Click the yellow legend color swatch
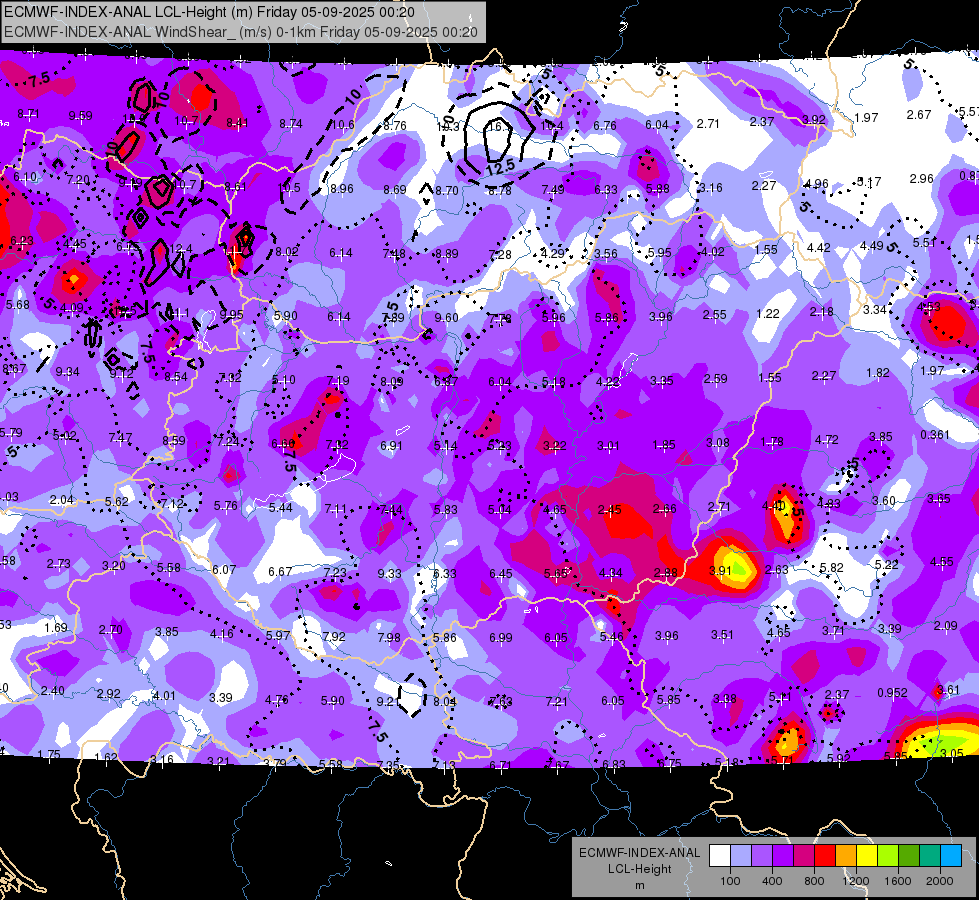Screen dimensions: 979x900 867,856
